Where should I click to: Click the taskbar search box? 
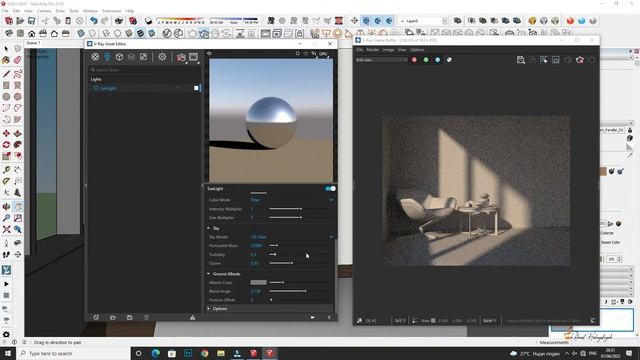tap(73, 353)
